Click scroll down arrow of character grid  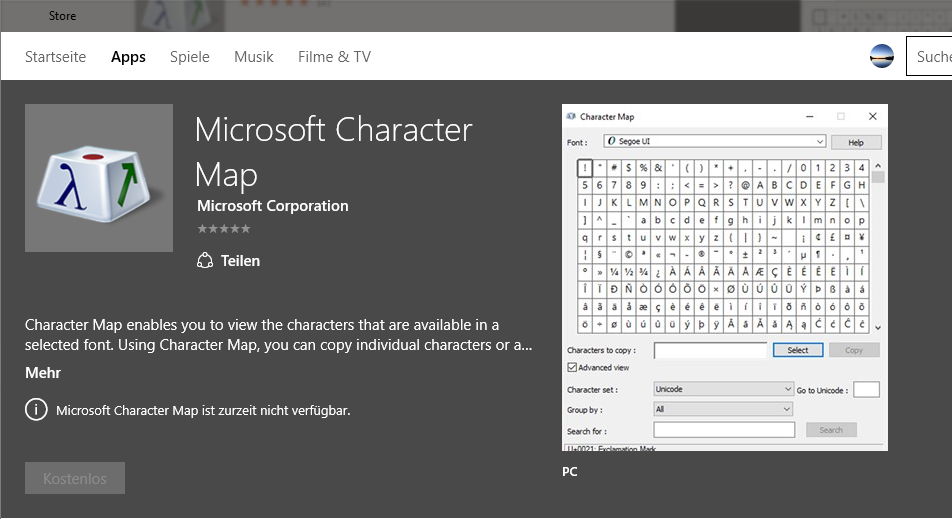(x=878, y=327)
